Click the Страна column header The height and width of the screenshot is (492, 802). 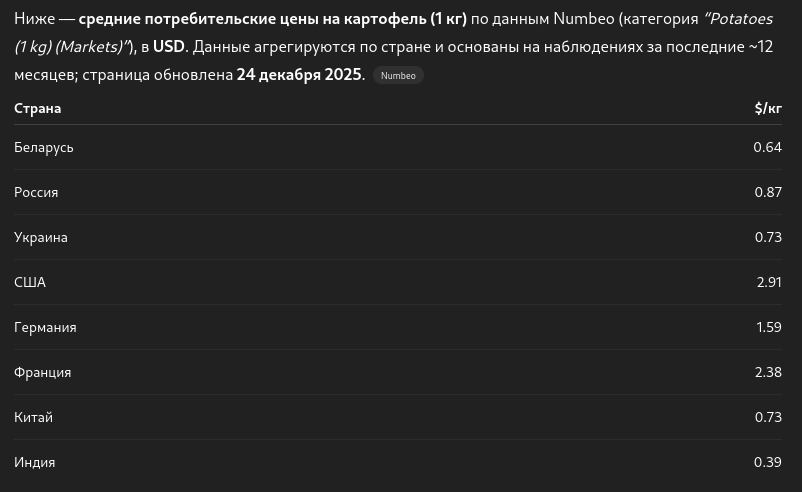(x=37, y=108)
